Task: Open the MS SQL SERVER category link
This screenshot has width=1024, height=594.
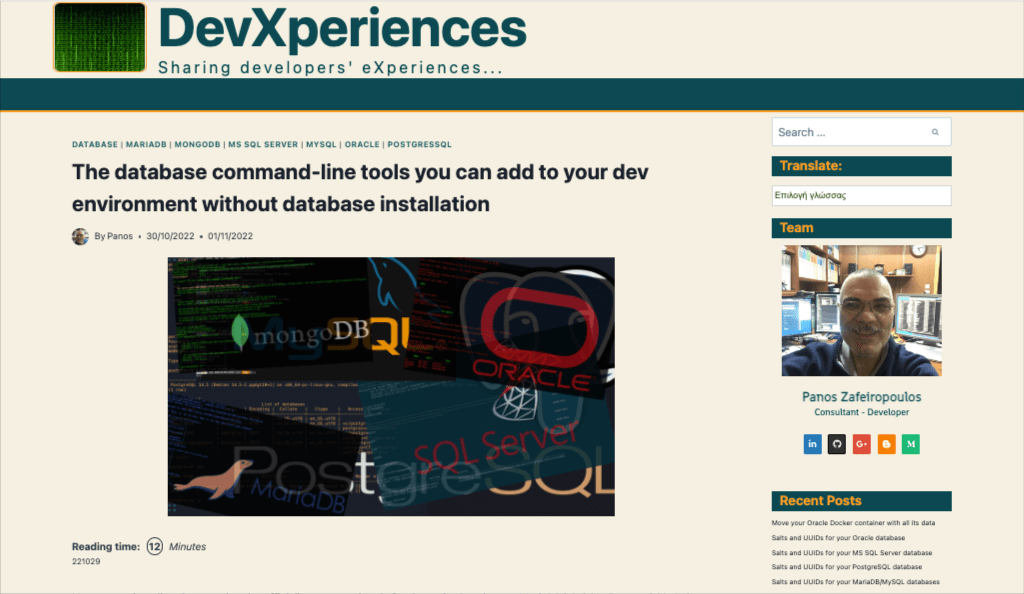Action: tap(263, 144)
